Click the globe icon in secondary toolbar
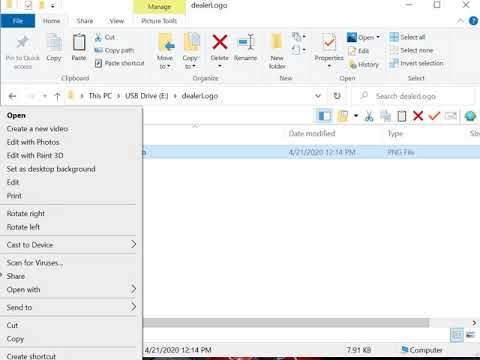This screenshot has width=480, height=360. pyautogui.click(x=470, y=116)
